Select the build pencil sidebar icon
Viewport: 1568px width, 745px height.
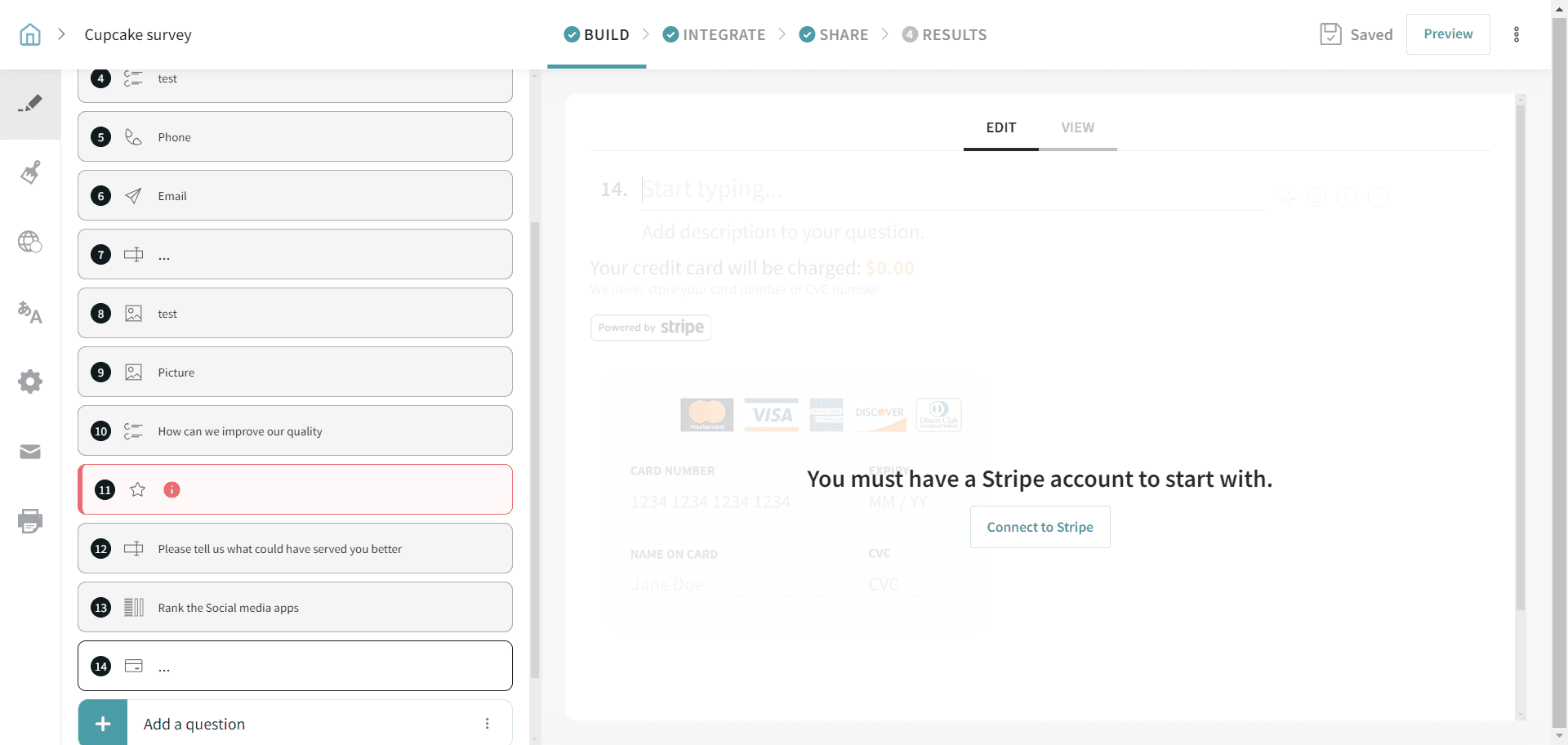pos(30,104)
